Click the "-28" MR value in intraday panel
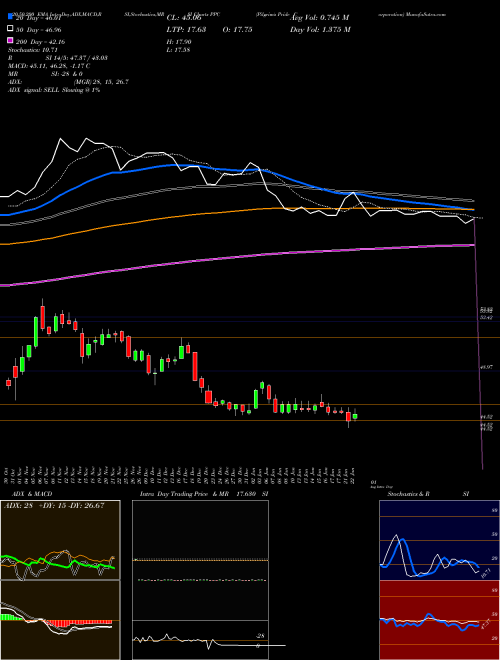The image size is (500, 660). pyautogui.click(x=260, y=636)
